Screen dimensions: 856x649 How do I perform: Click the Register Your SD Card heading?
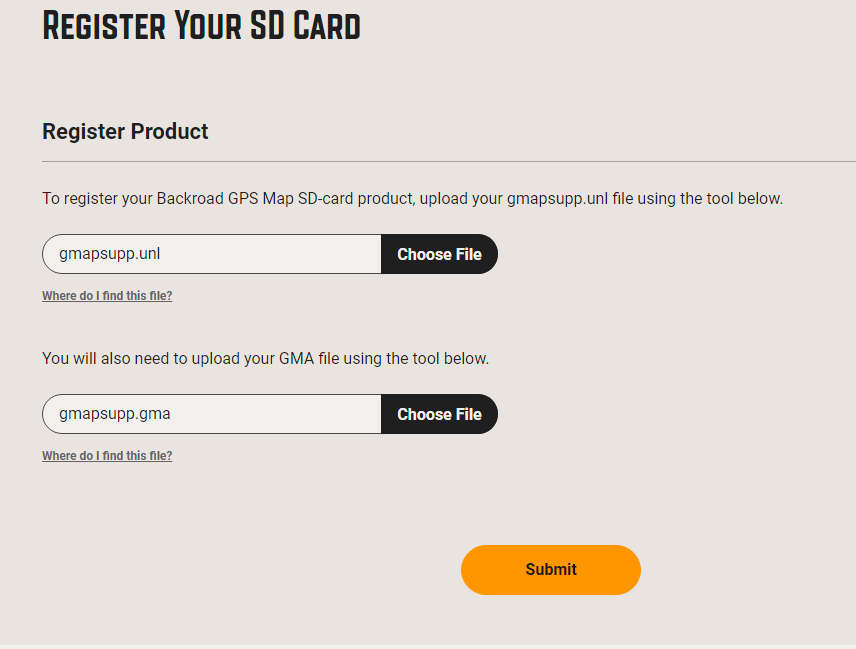pyautogui.click(x=201, y=26)
